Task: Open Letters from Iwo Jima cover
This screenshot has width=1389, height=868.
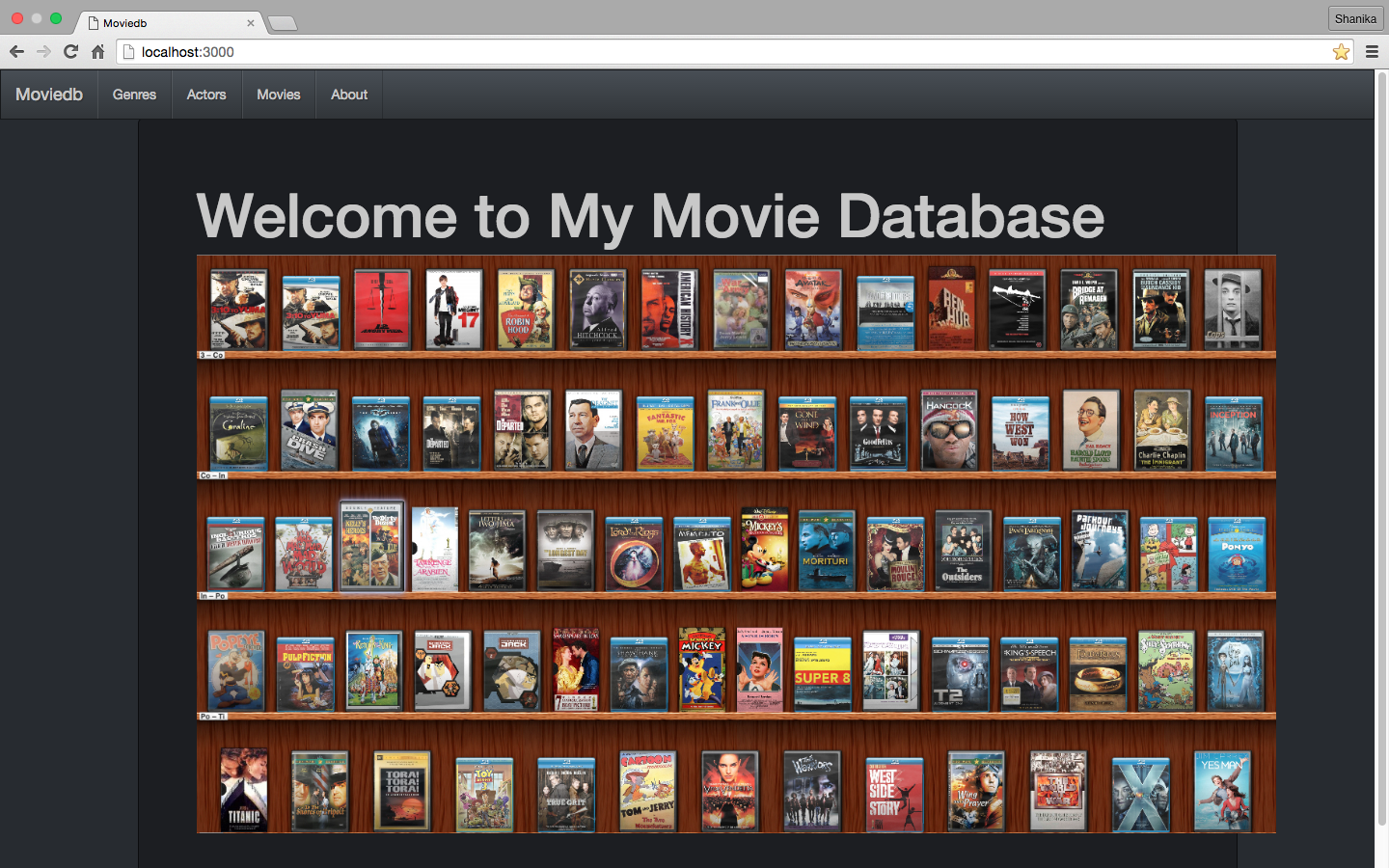Action: [498, 551]
